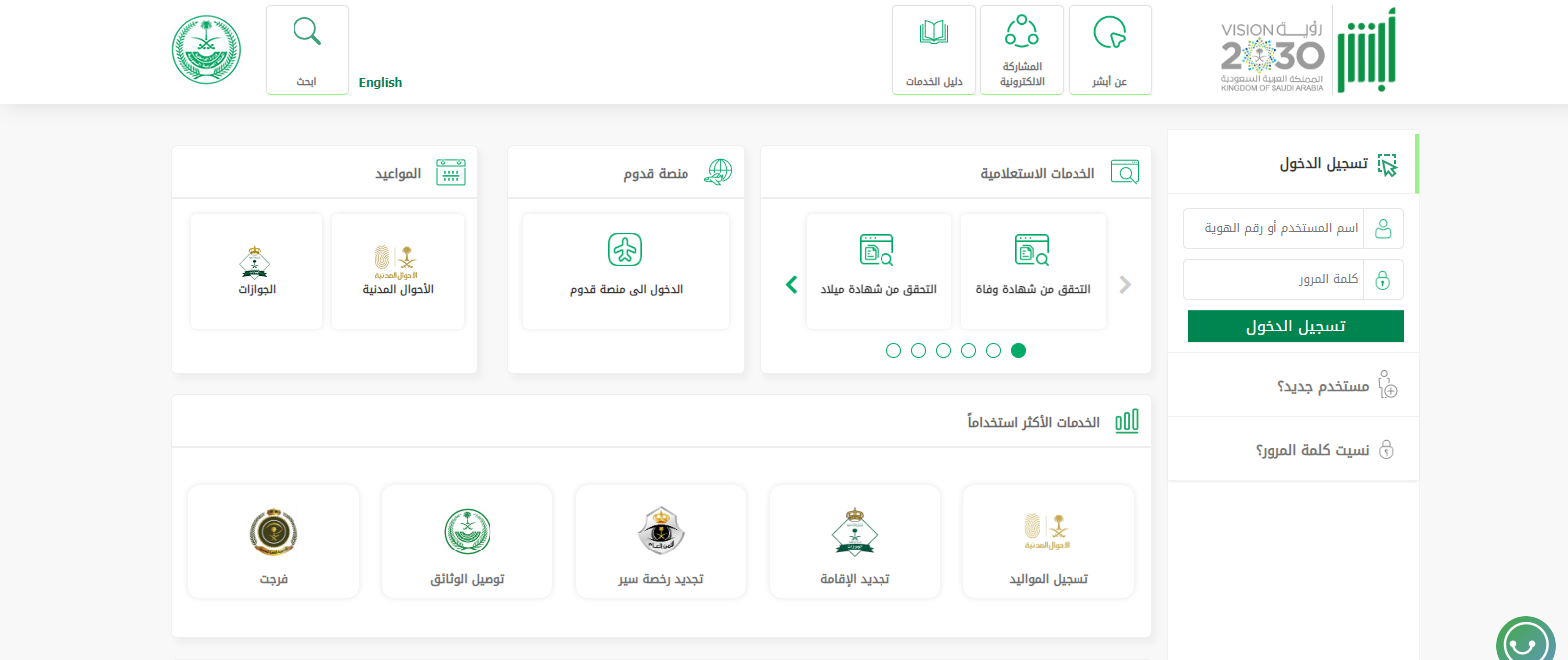
Task: Open the forgot password link
Action: [x=1312, y=450]
